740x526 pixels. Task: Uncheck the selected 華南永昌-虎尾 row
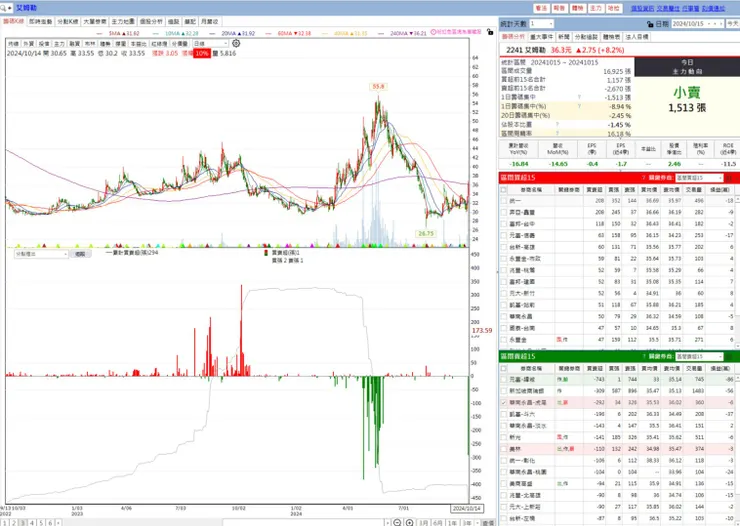coord(504,402)
